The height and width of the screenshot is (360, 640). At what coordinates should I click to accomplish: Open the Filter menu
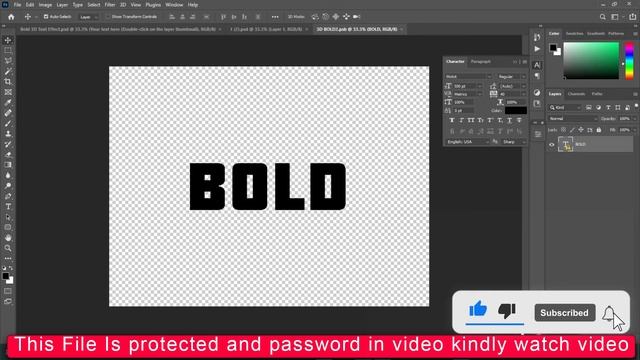[110, 5]
